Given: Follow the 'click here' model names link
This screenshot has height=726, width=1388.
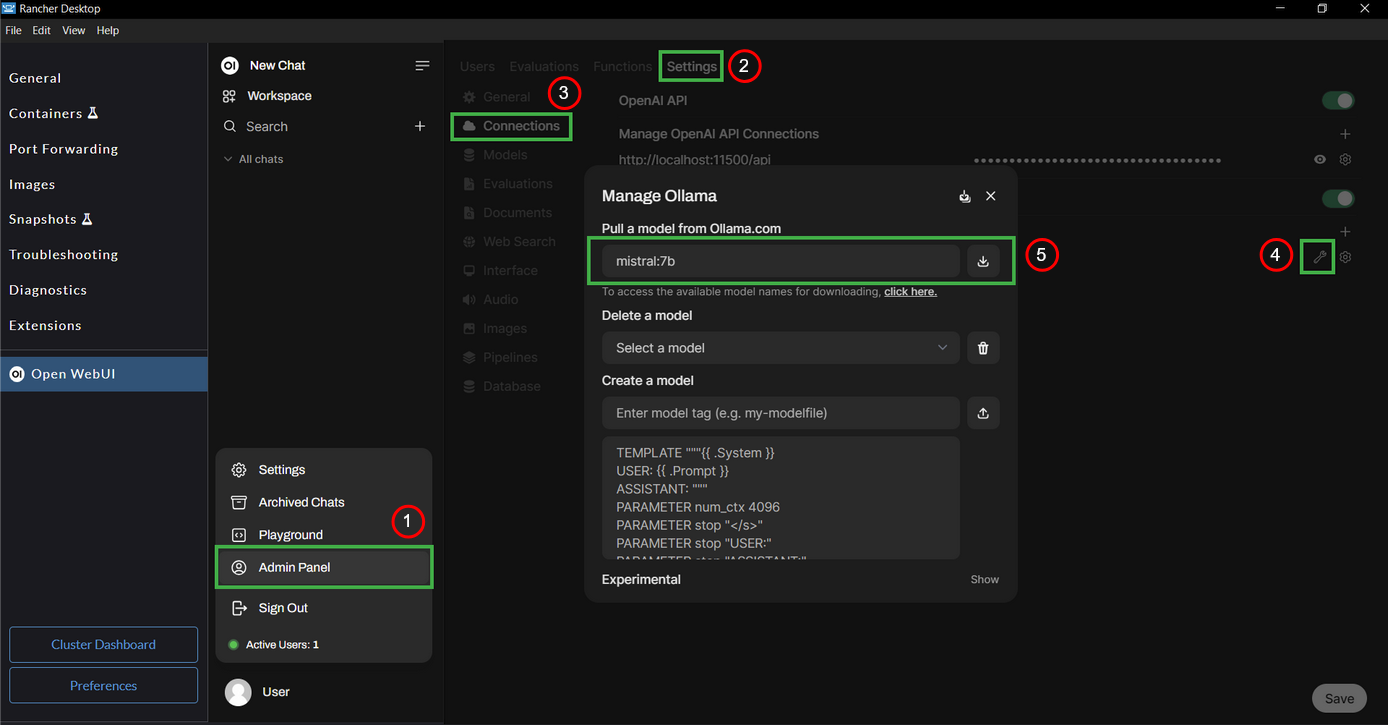Looking at the screenshot, I should pos(910,292).
